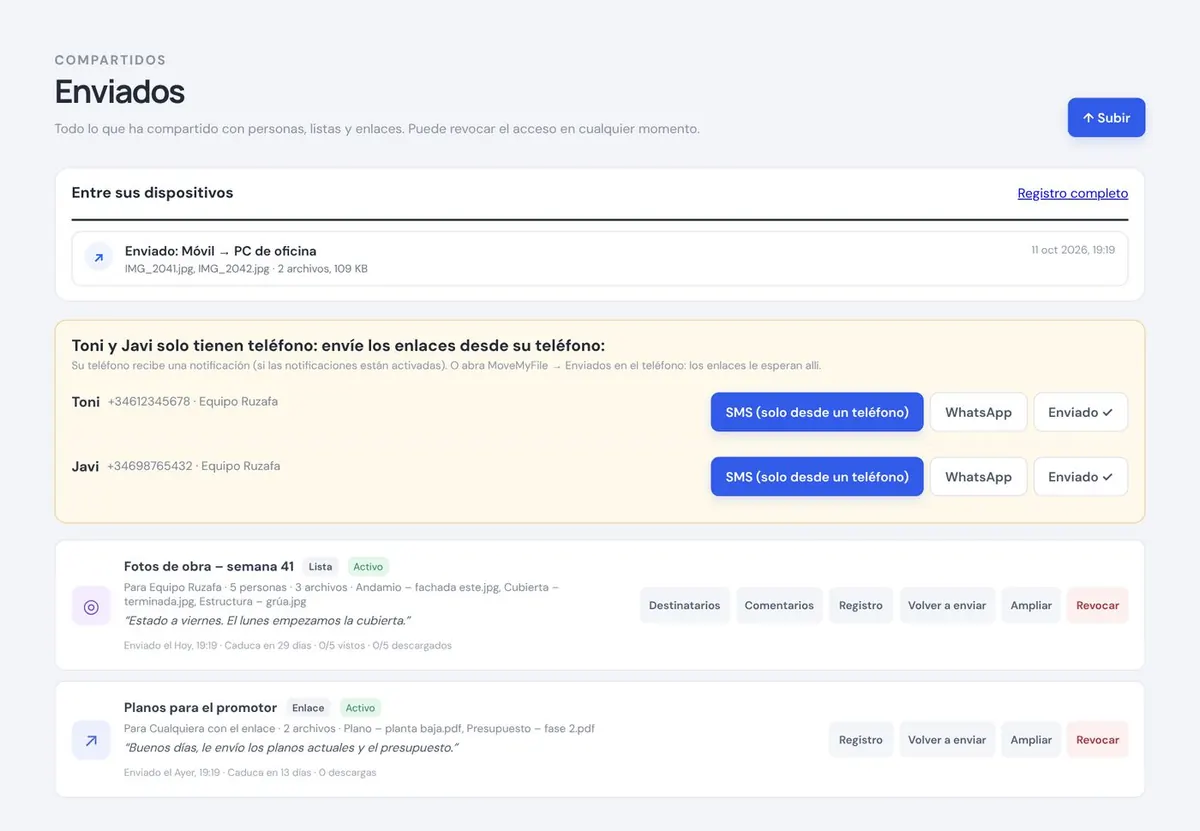The image size is (1200, 831).
Task: Click the Subir upload button
Action: pyautogui.click(x=1106, y=118)
